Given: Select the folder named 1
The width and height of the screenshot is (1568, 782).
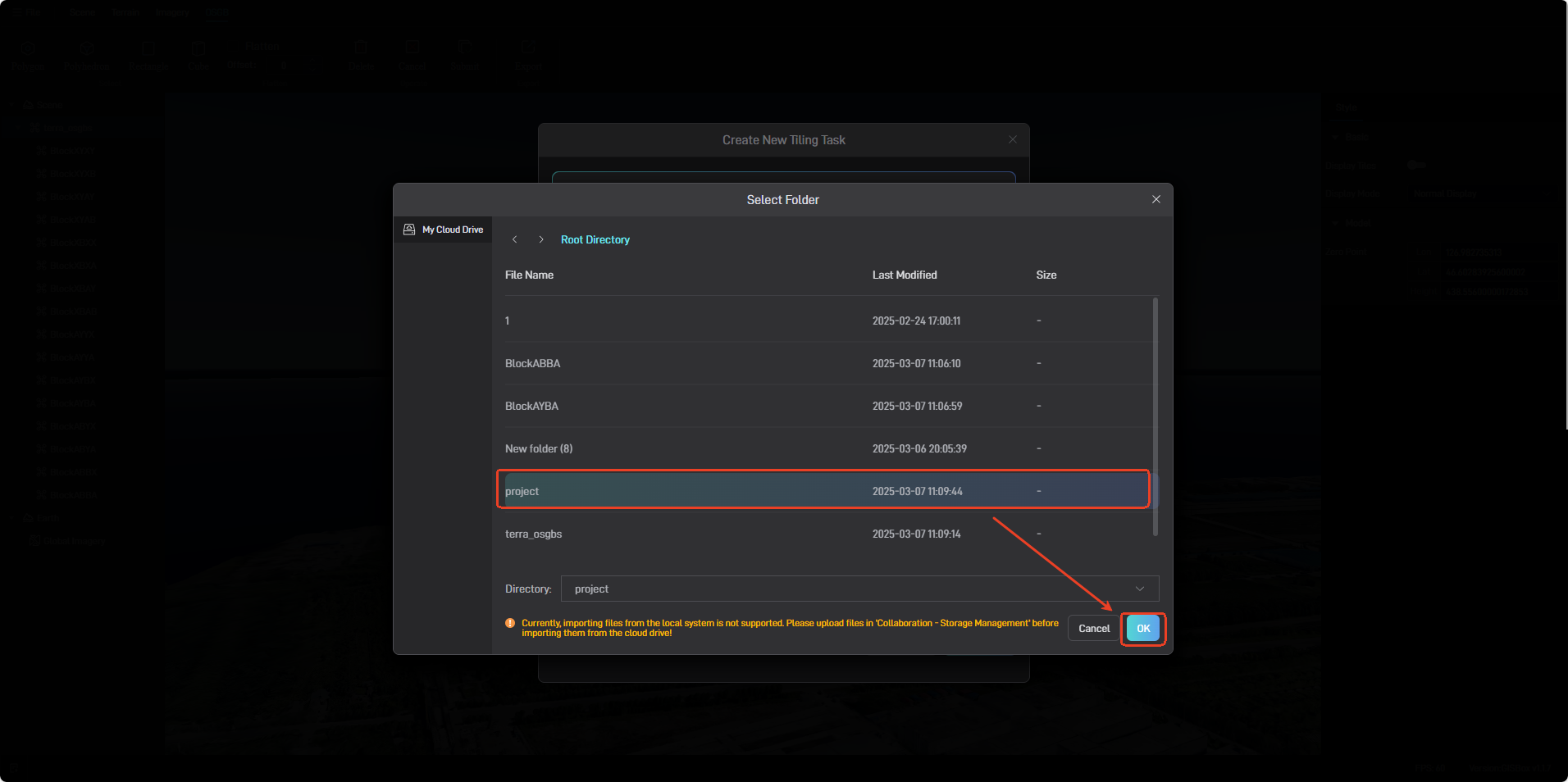Looking at the screenshot, I should pos(507,321).
